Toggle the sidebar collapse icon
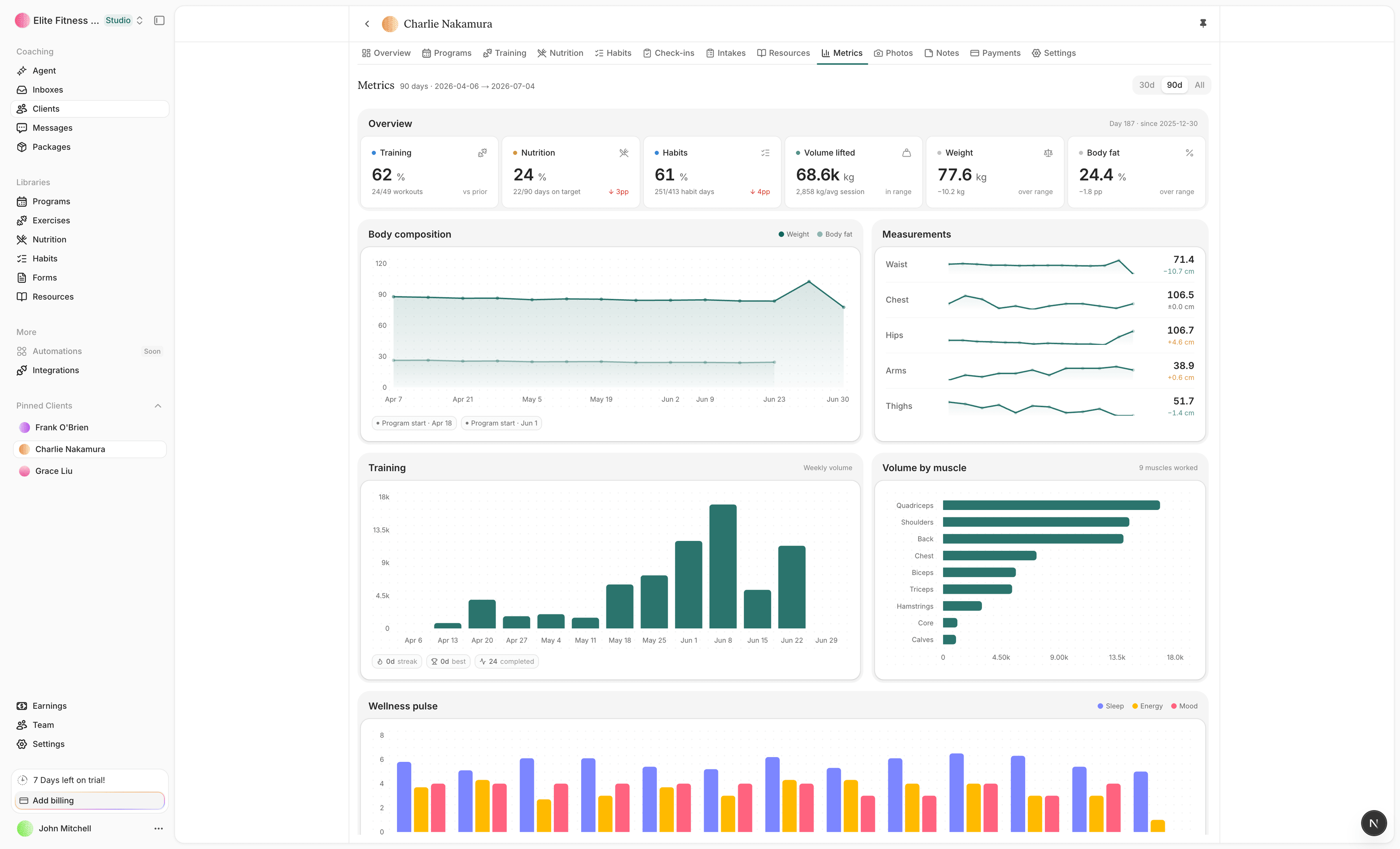Viewport: 1400px width, 849px height. click(x=159, y=20)
